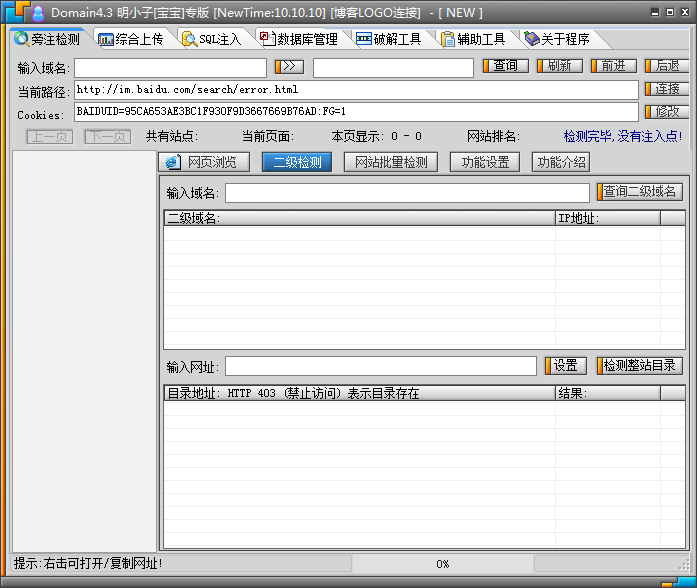Open the 辅助工具 tab
This screenshot has width=697, height=588.
point(473,39)
